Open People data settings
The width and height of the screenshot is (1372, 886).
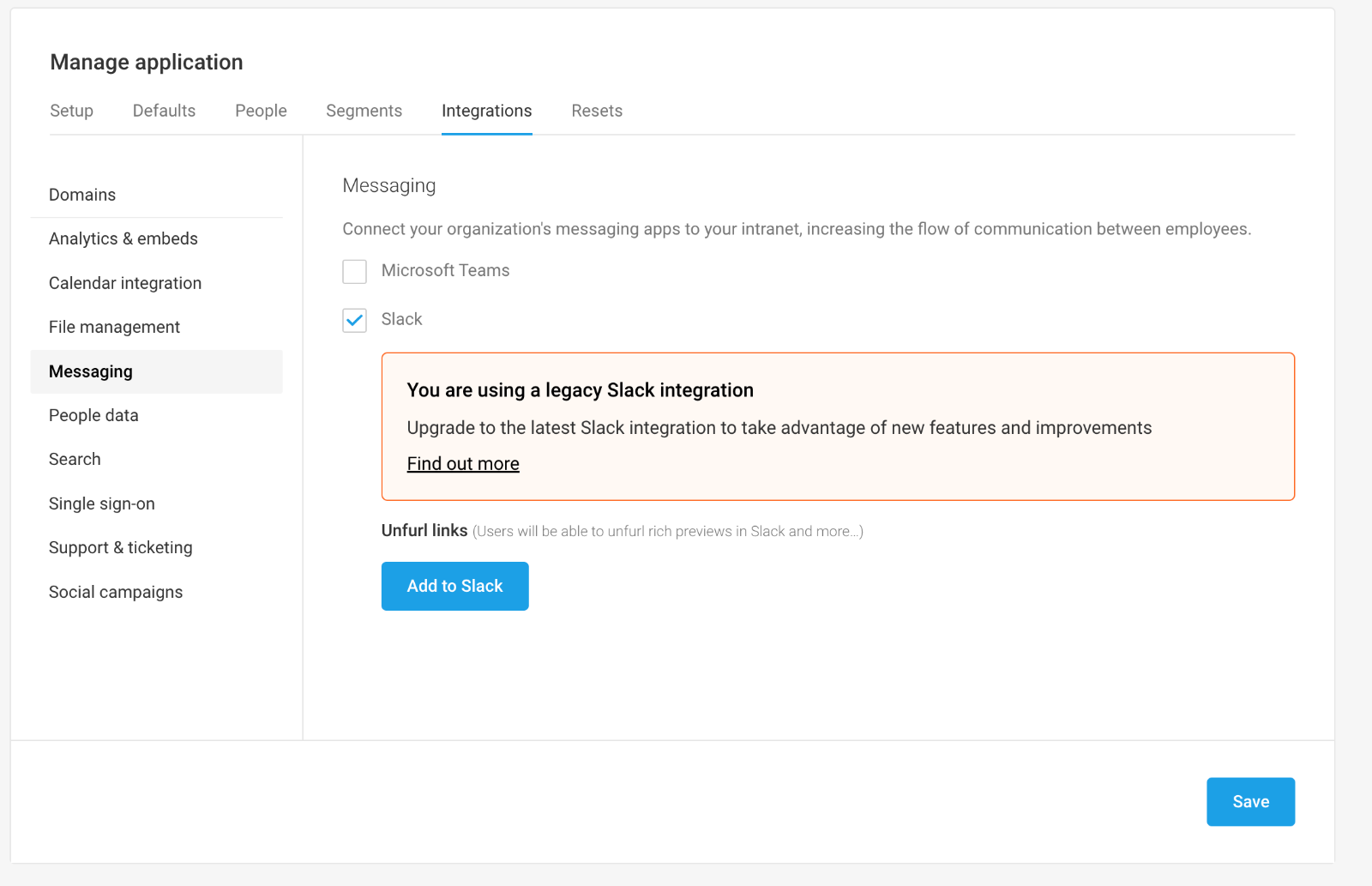[157, 415]
